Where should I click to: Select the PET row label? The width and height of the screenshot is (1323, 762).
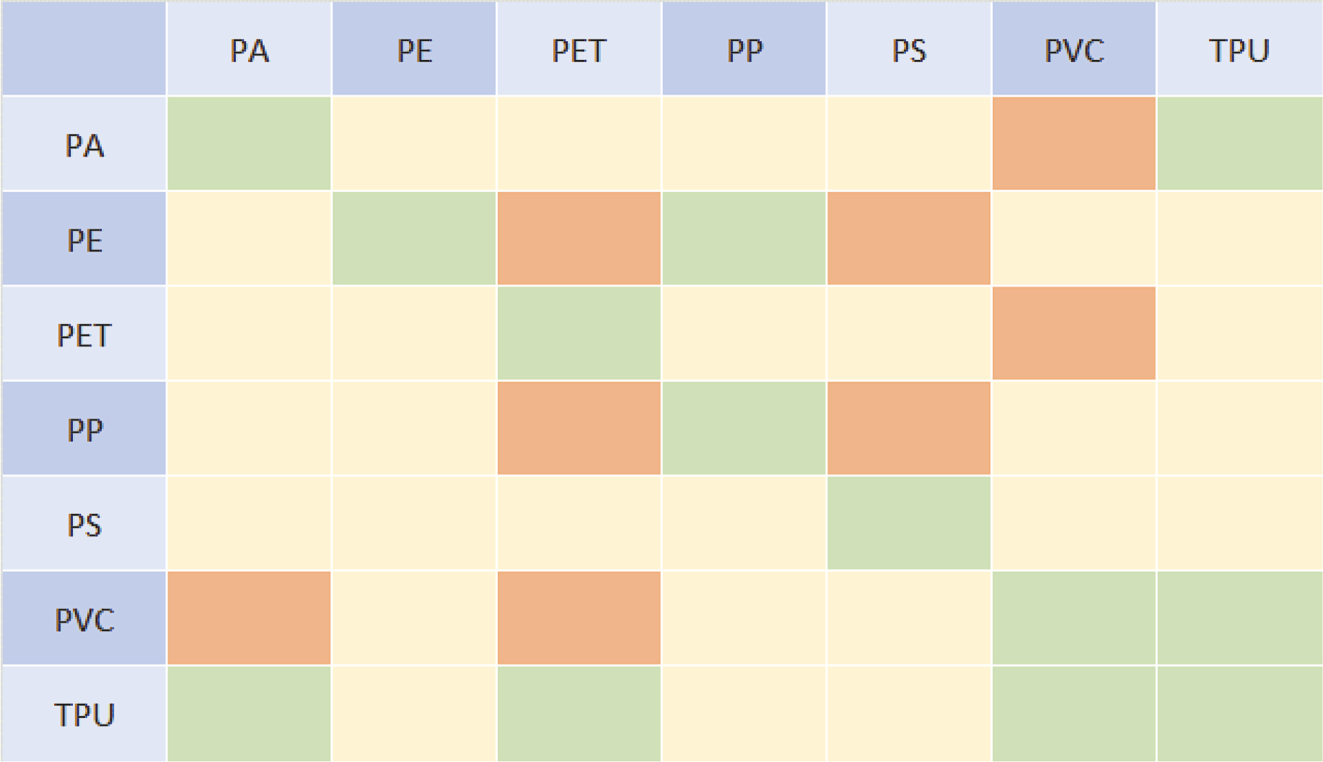click(84, 334)
